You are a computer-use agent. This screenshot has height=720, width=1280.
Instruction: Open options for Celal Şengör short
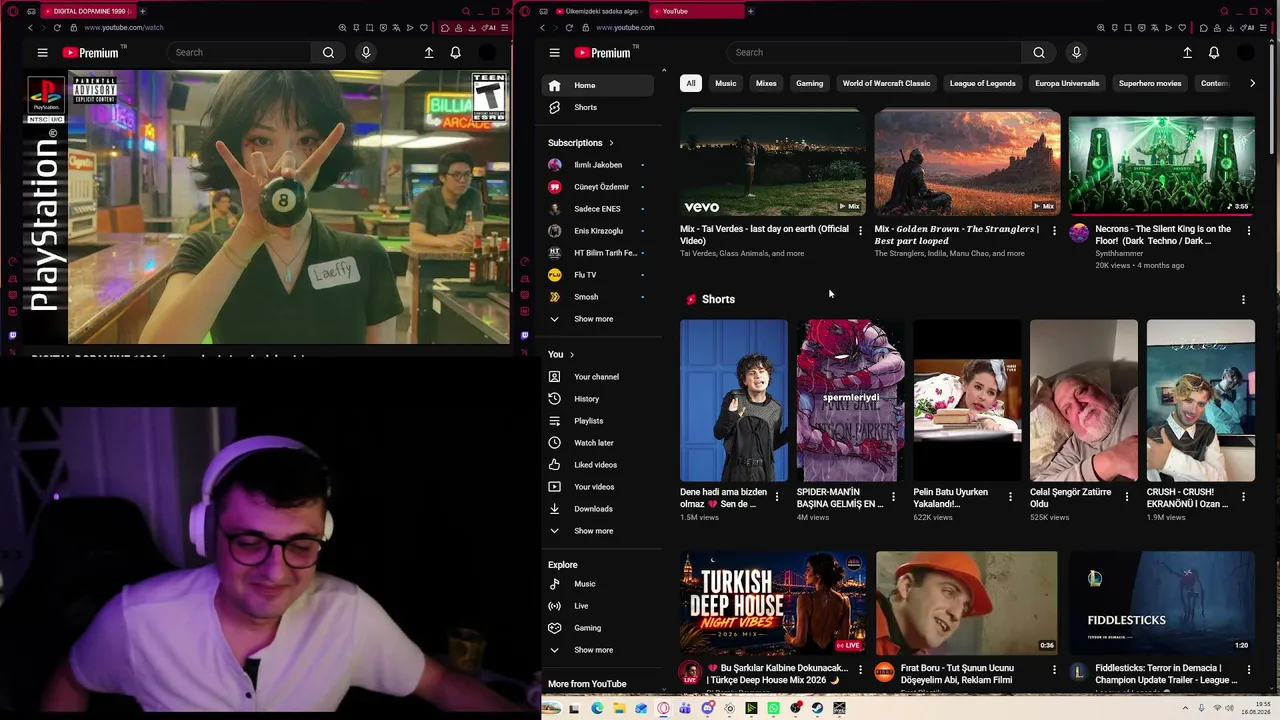1127,496
